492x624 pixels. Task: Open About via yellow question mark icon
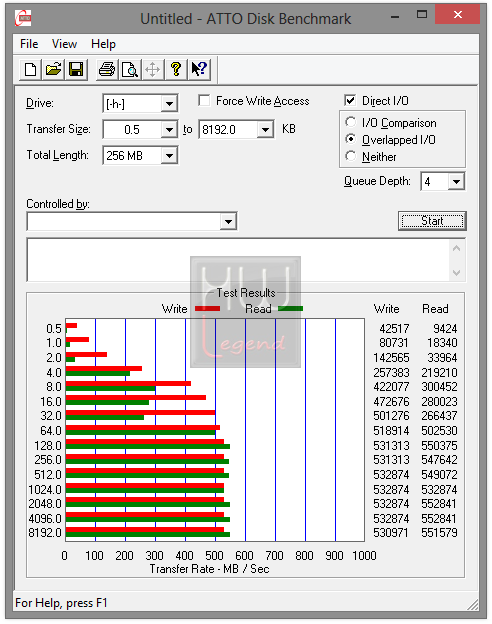(176, 69)
